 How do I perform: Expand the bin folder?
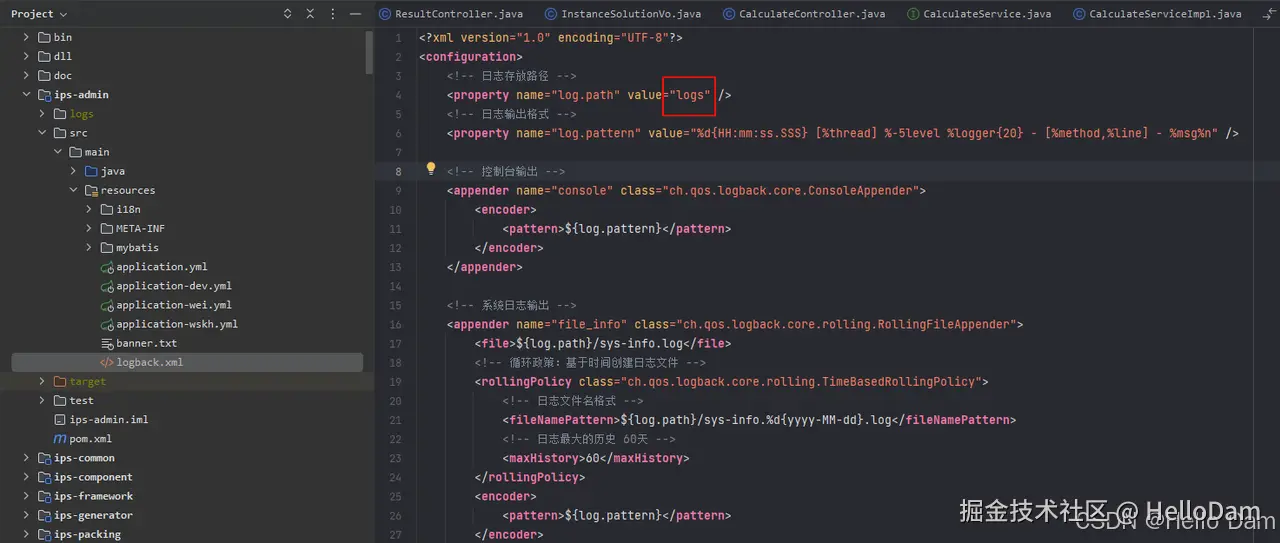coord(27,37)
